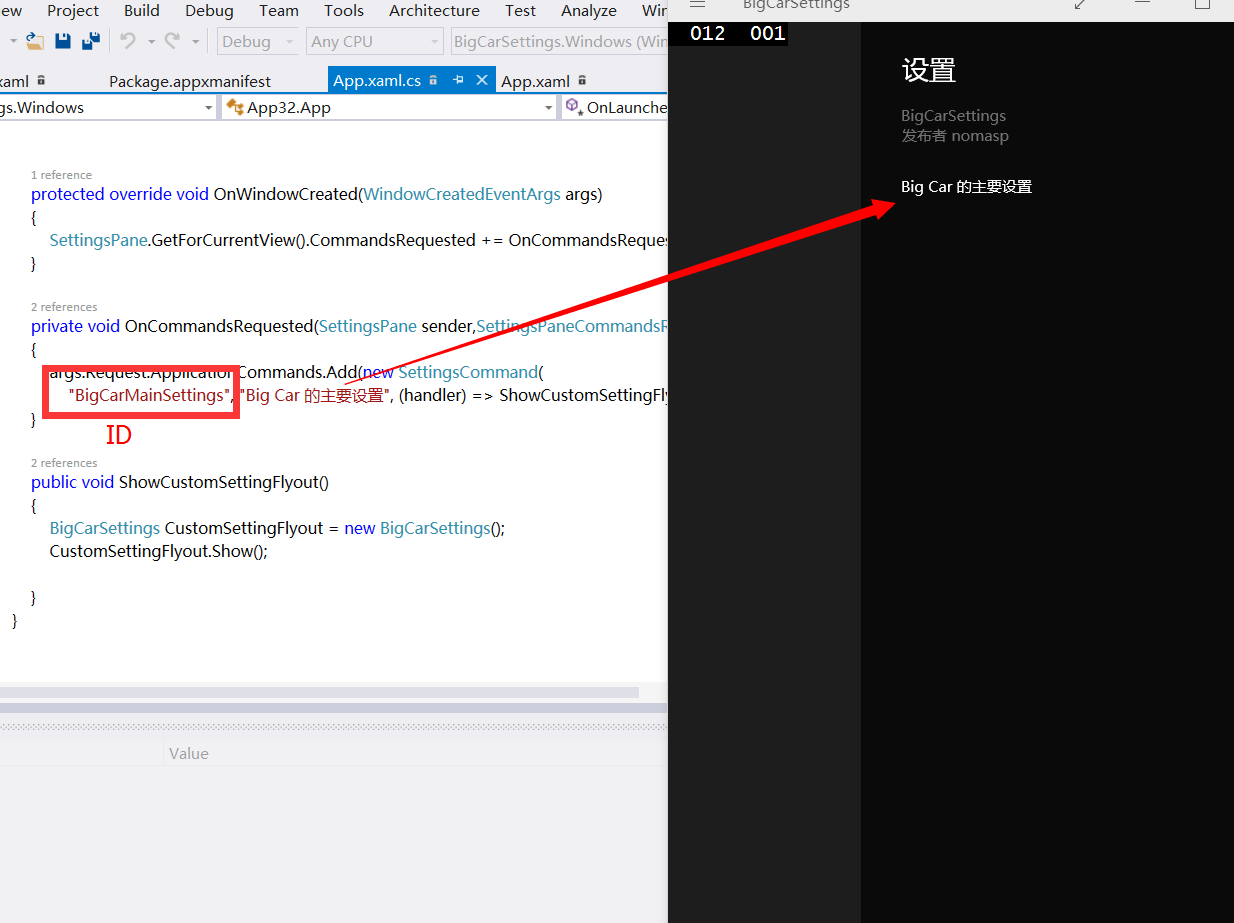Click the Undo arrow icon

(x=127, y=42)
